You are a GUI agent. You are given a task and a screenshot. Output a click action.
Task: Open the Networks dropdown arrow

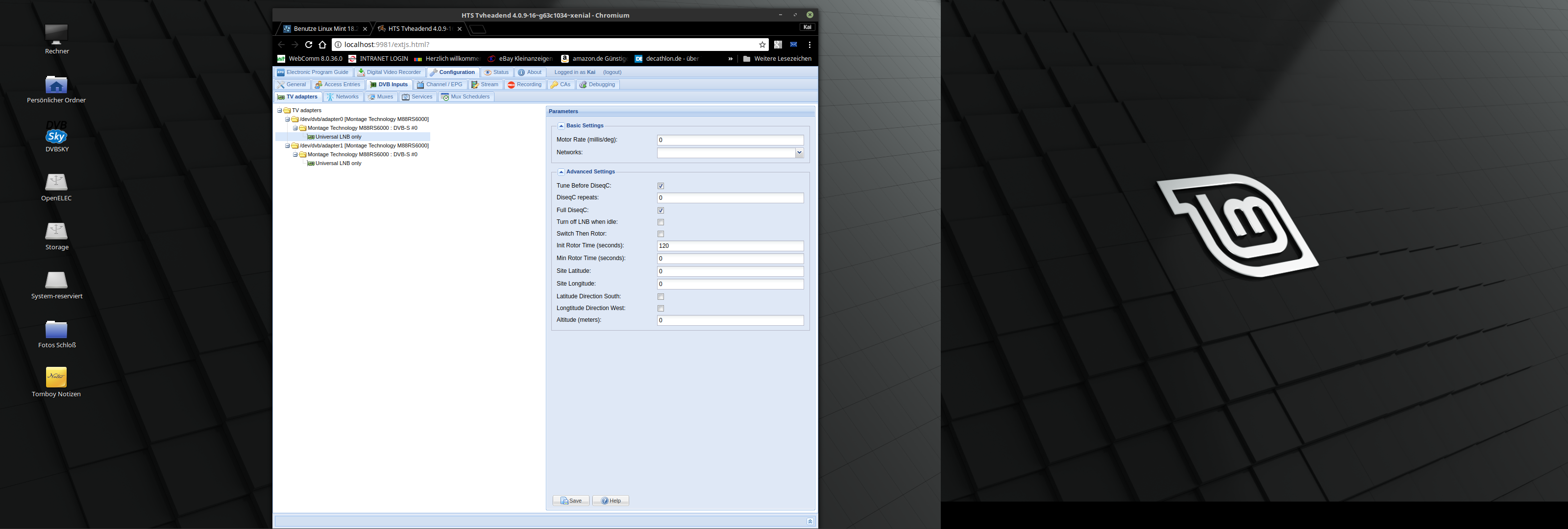[799, 153]
